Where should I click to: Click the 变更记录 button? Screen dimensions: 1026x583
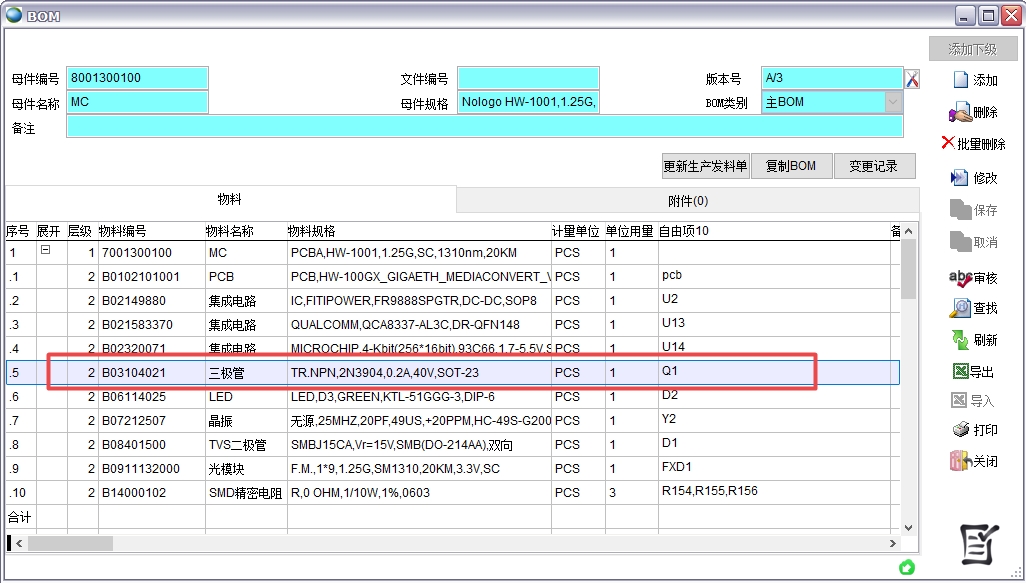coord(873,167)
